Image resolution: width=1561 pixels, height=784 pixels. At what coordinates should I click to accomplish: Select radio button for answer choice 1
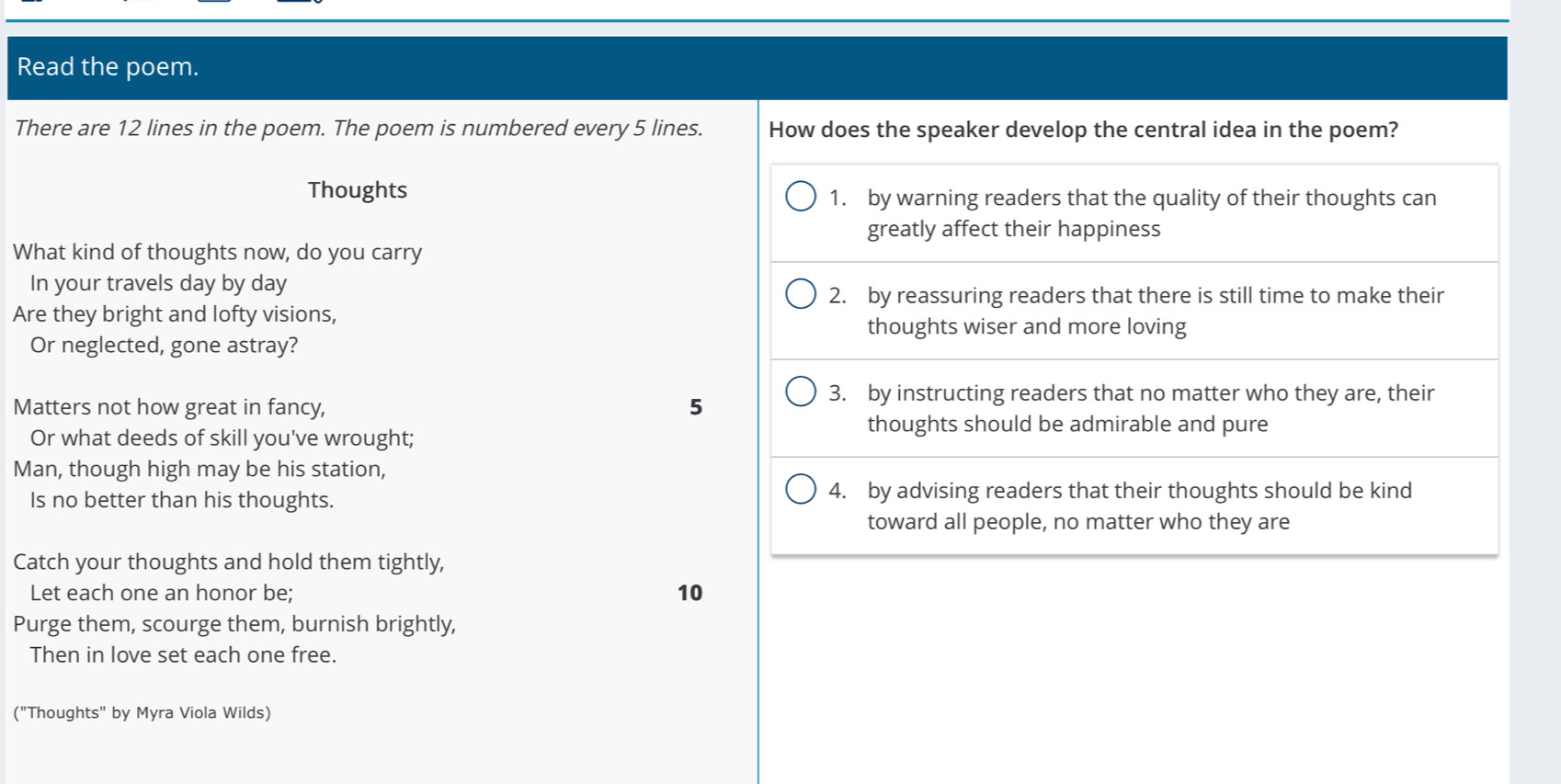[x=801, y=196]
